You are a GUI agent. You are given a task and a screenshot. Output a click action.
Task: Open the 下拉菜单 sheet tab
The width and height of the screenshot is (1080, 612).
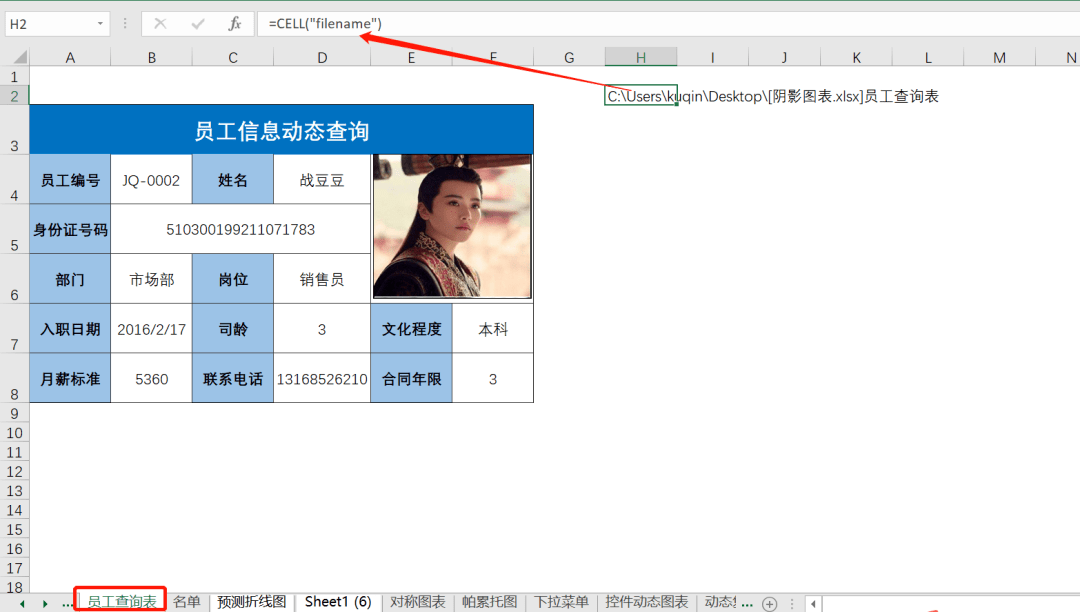(561, 602)
